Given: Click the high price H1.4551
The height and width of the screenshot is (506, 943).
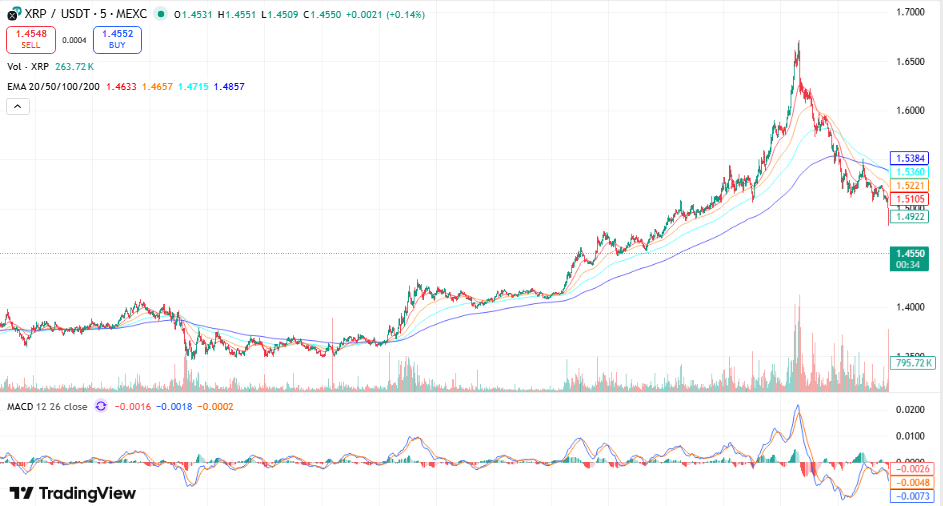Looking at the screenshot, I should coord(236,14).
